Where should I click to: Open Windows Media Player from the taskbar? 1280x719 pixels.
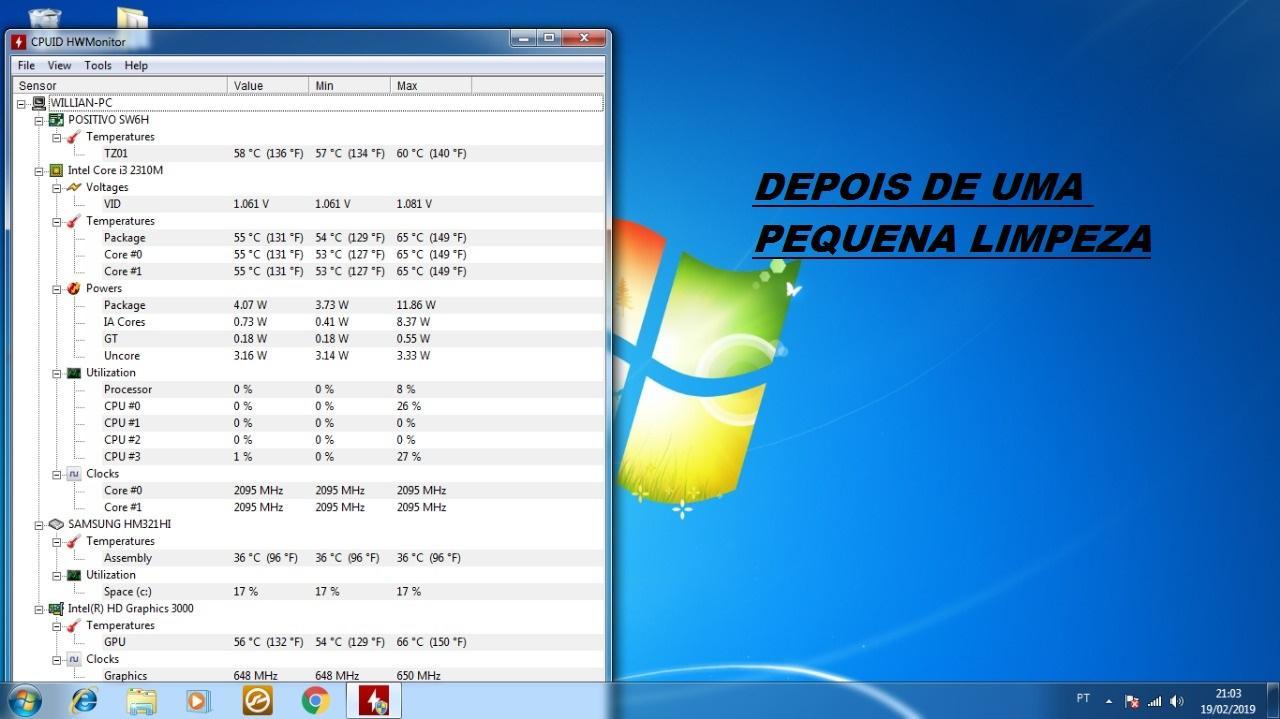(199, 701)
